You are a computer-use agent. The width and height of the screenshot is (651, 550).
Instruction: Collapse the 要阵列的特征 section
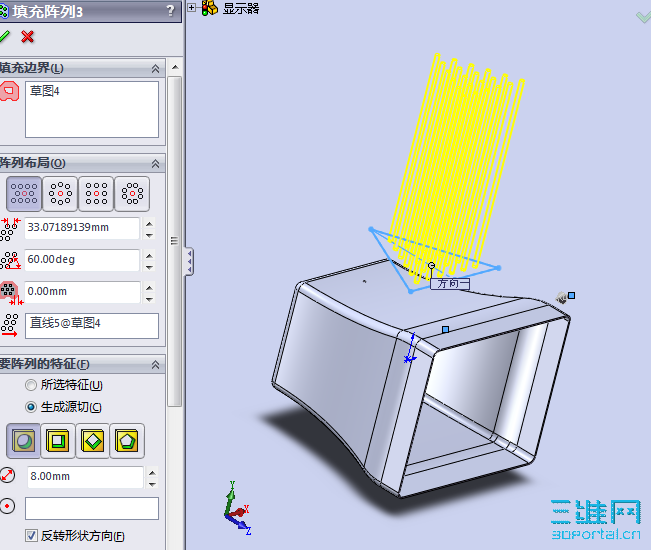click(155, 364)
